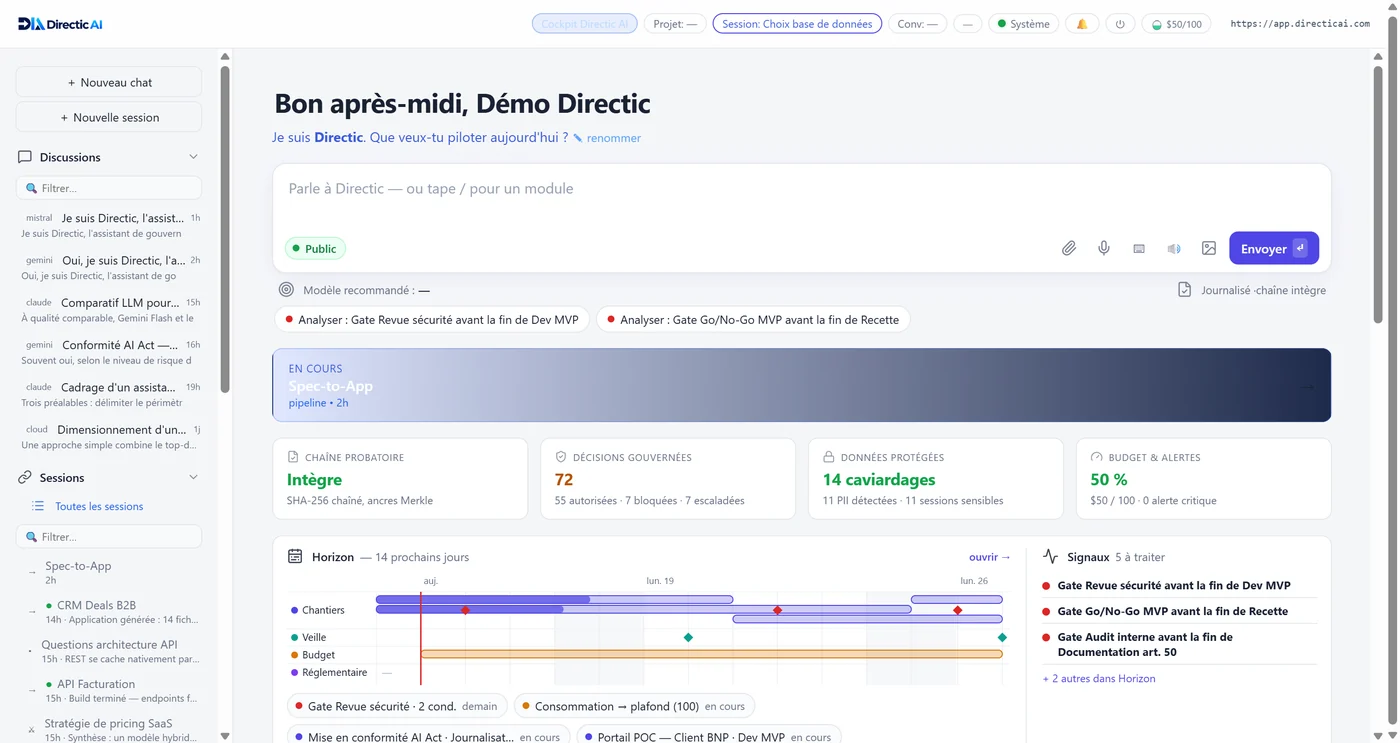Attach a file with the paperclip icon
The image size is (1400, 743).
tap(1069, 248)
